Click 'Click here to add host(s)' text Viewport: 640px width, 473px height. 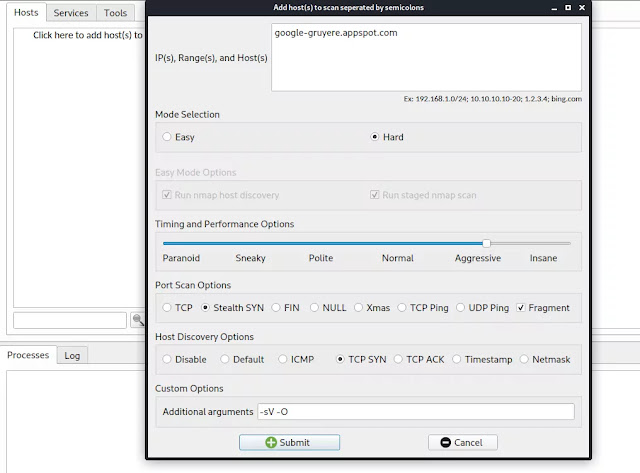coord(88,35)
